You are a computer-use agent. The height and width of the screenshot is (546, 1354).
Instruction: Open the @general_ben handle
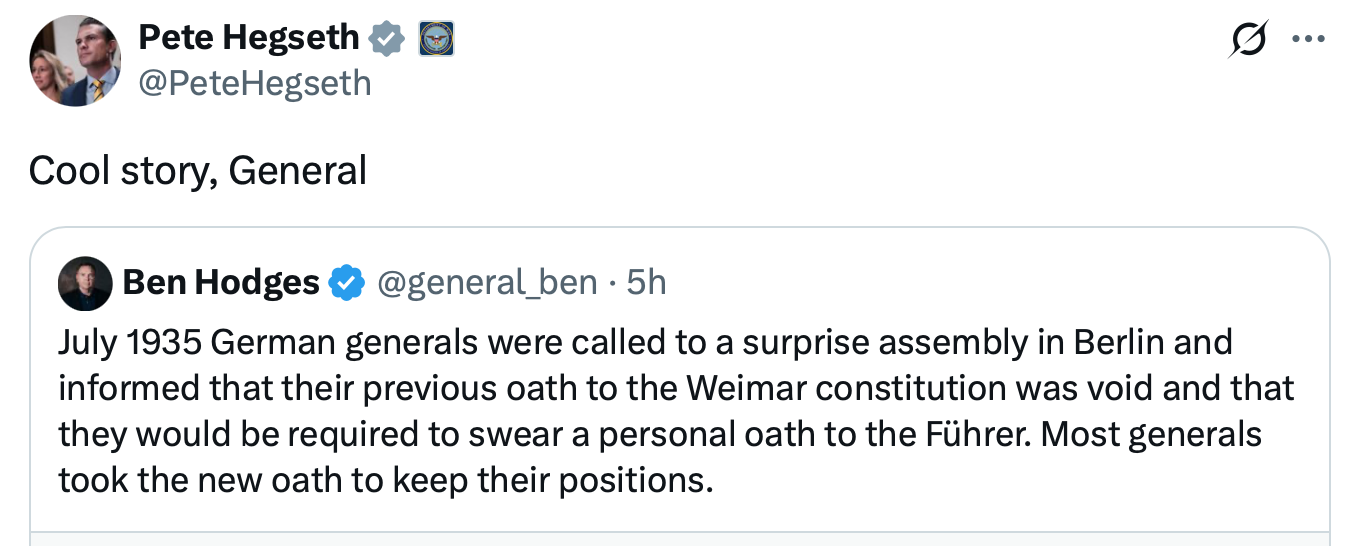486,284
